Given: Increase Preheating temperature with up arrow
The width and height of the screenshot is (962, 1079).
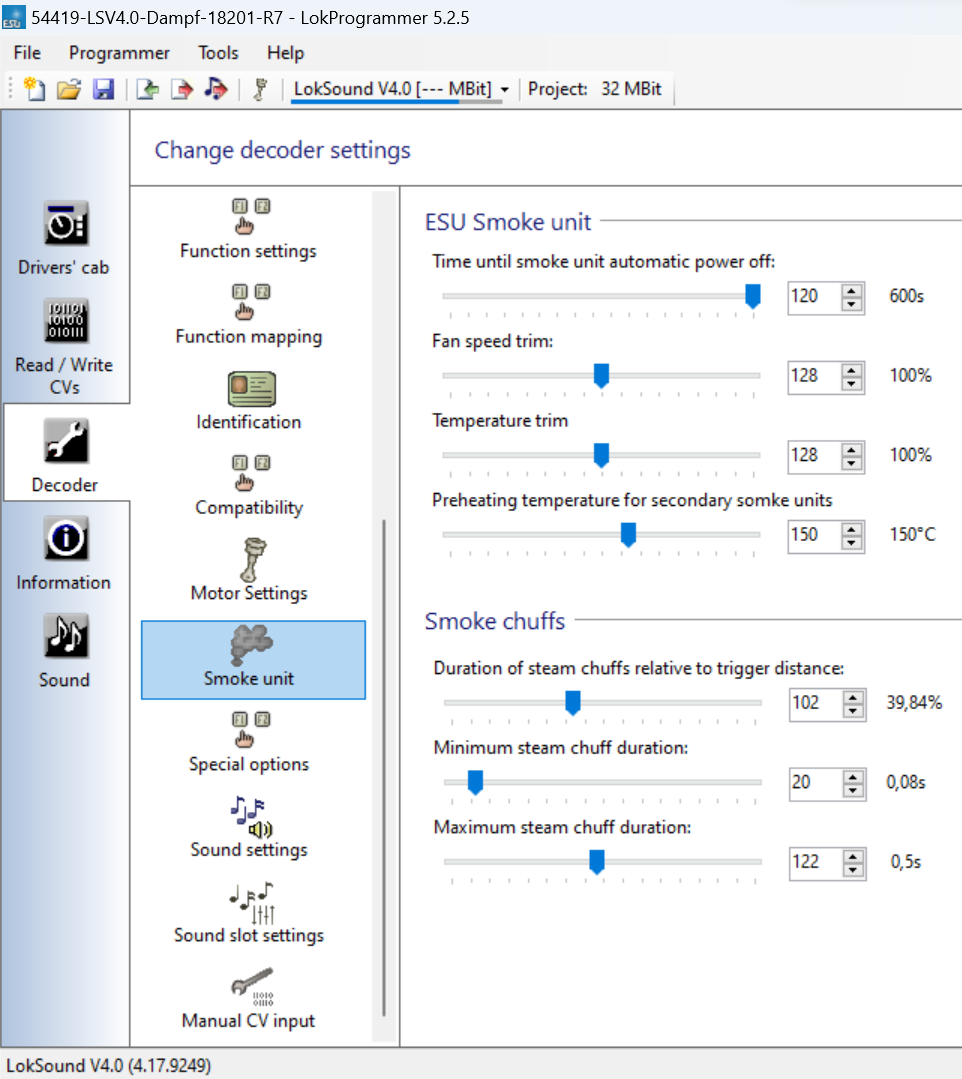Looking at the screenshot, I should (852, 528).
